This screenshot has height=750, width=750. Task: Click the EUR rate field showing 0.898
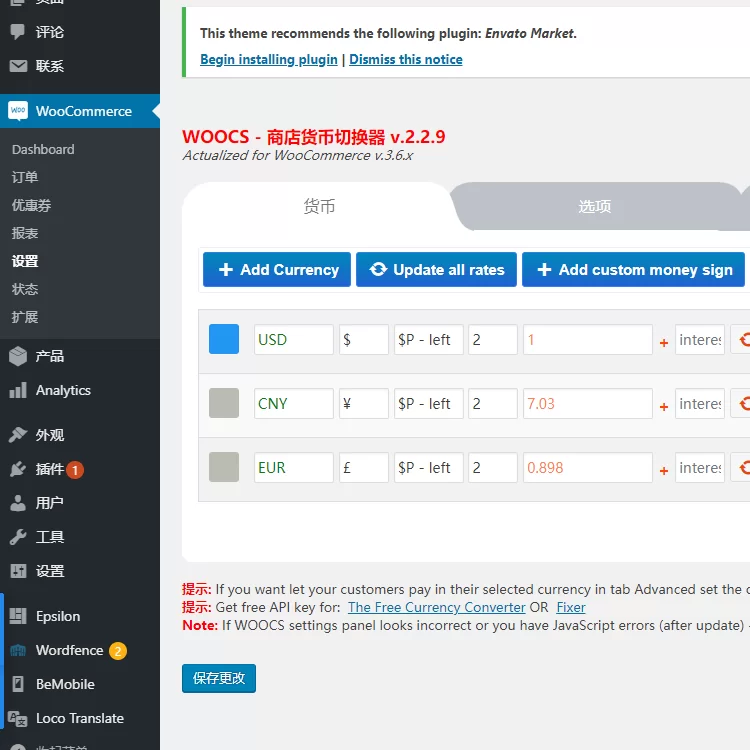point(588,467)
